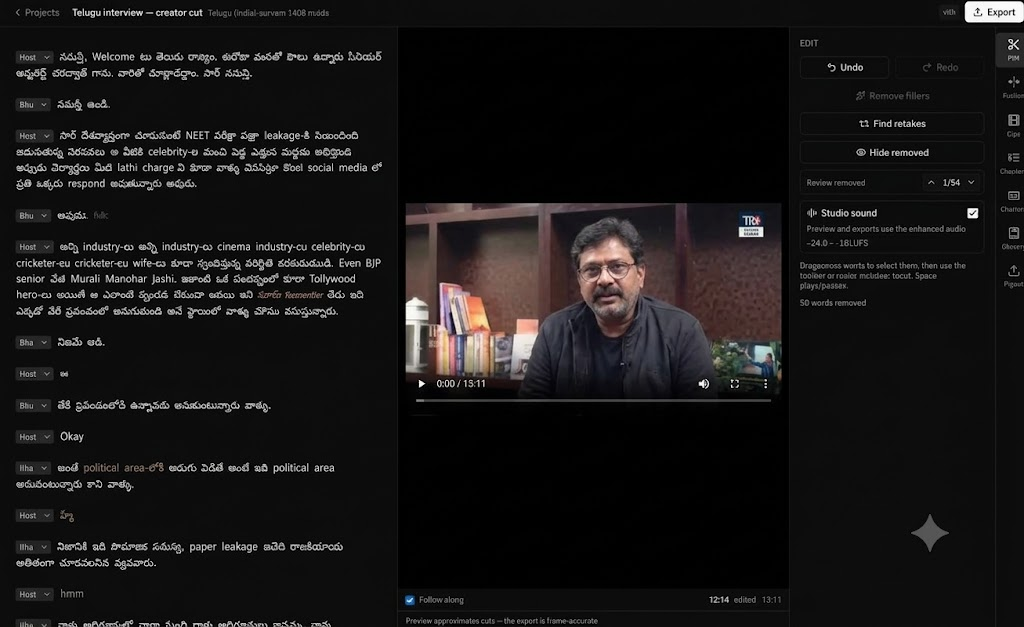This screenshot has height=627, width=1024.
Task: Click the Undo button
Action: point(844,67)
